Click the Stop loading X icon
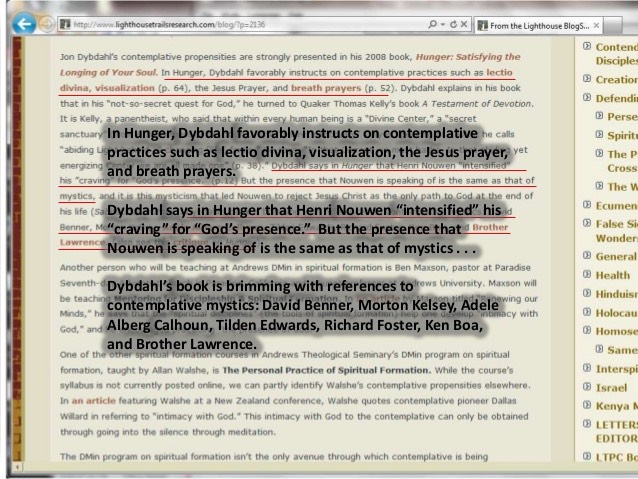This screenshot has height=479, width=638. point(464,24)
